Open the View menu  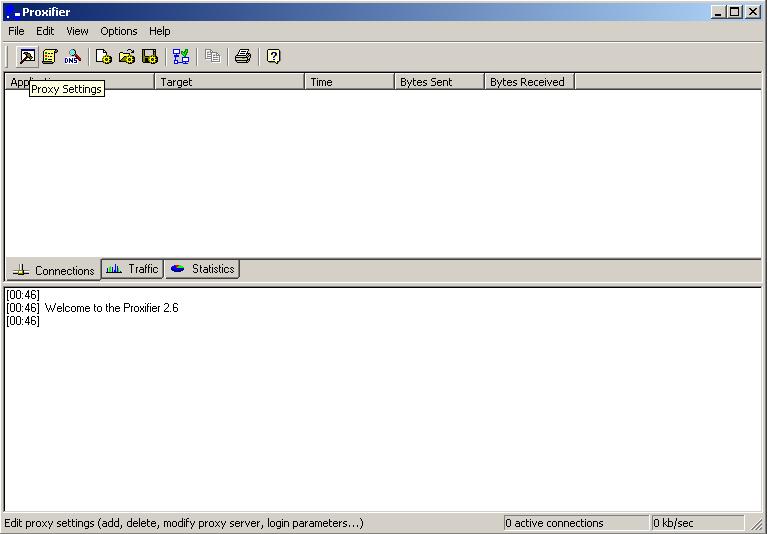77,31
